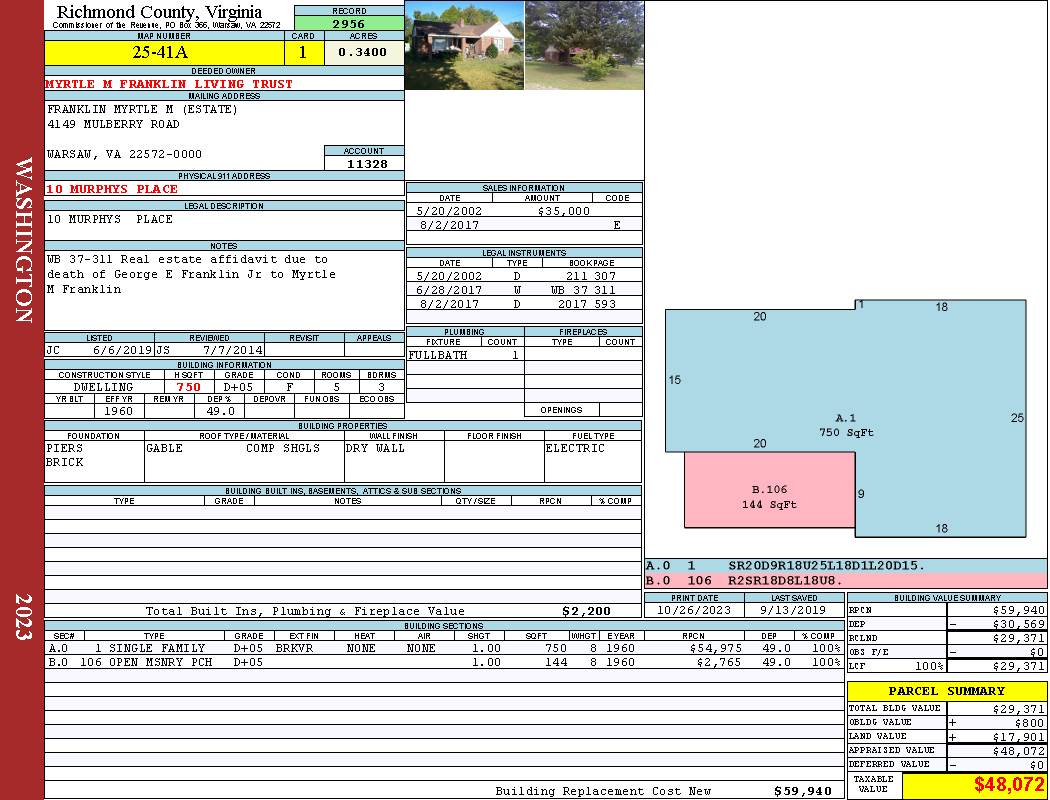The height and width of the screenshot is (800, 1050).
Task: Click the PARCEL SUMMARY yellow header
Action: 947,691
